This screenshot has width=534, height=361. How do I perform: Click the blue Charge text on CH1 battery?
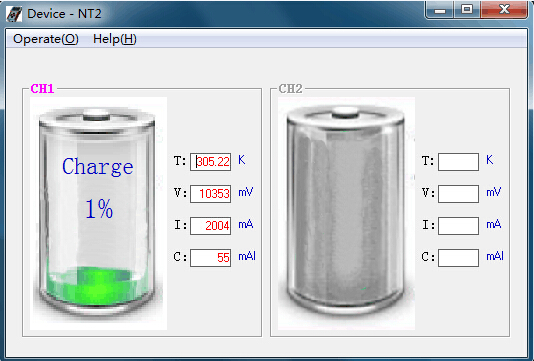(98, 167)
